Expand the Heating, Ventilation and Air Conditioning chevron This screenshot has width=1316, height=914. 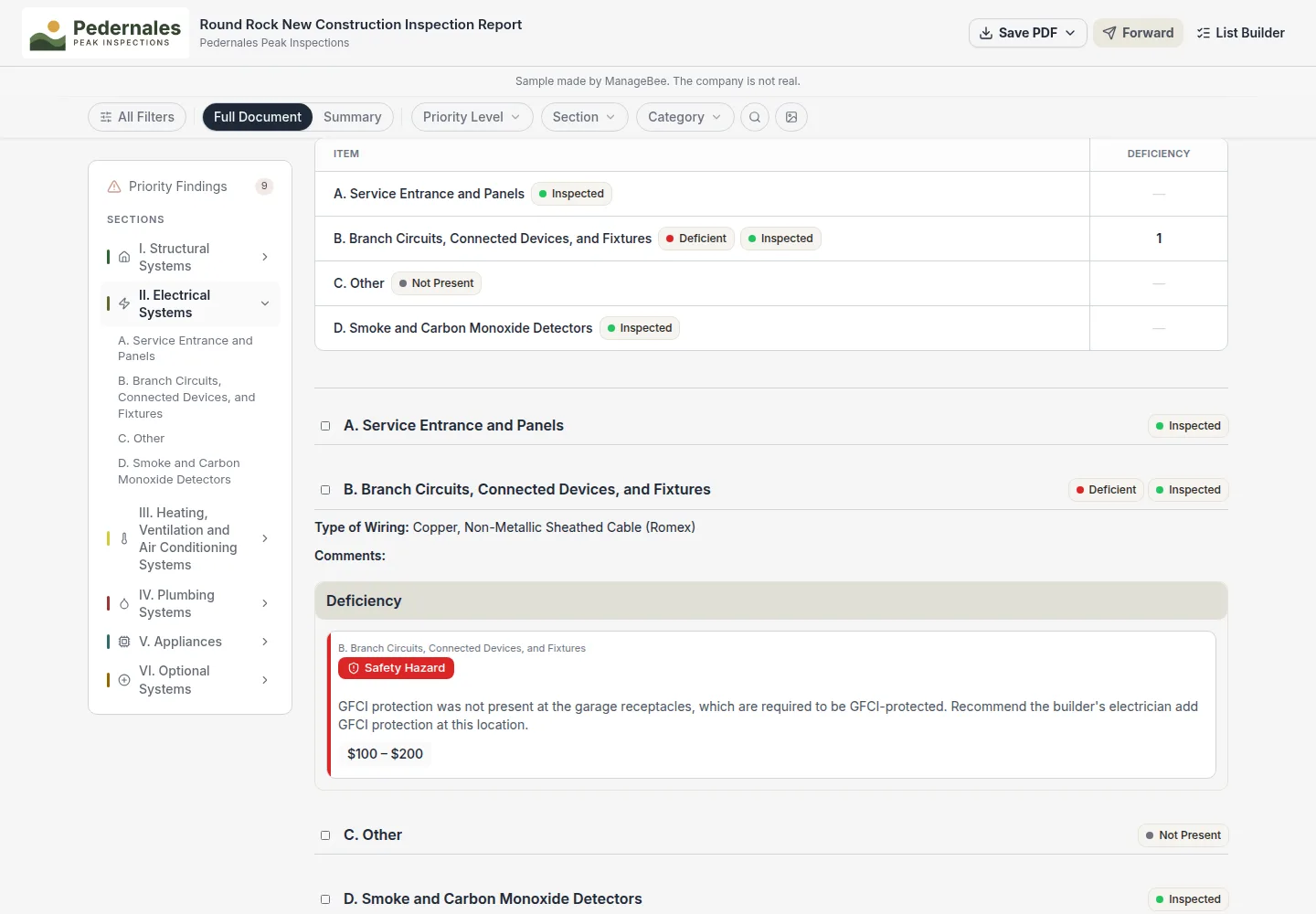click(265, 538)
